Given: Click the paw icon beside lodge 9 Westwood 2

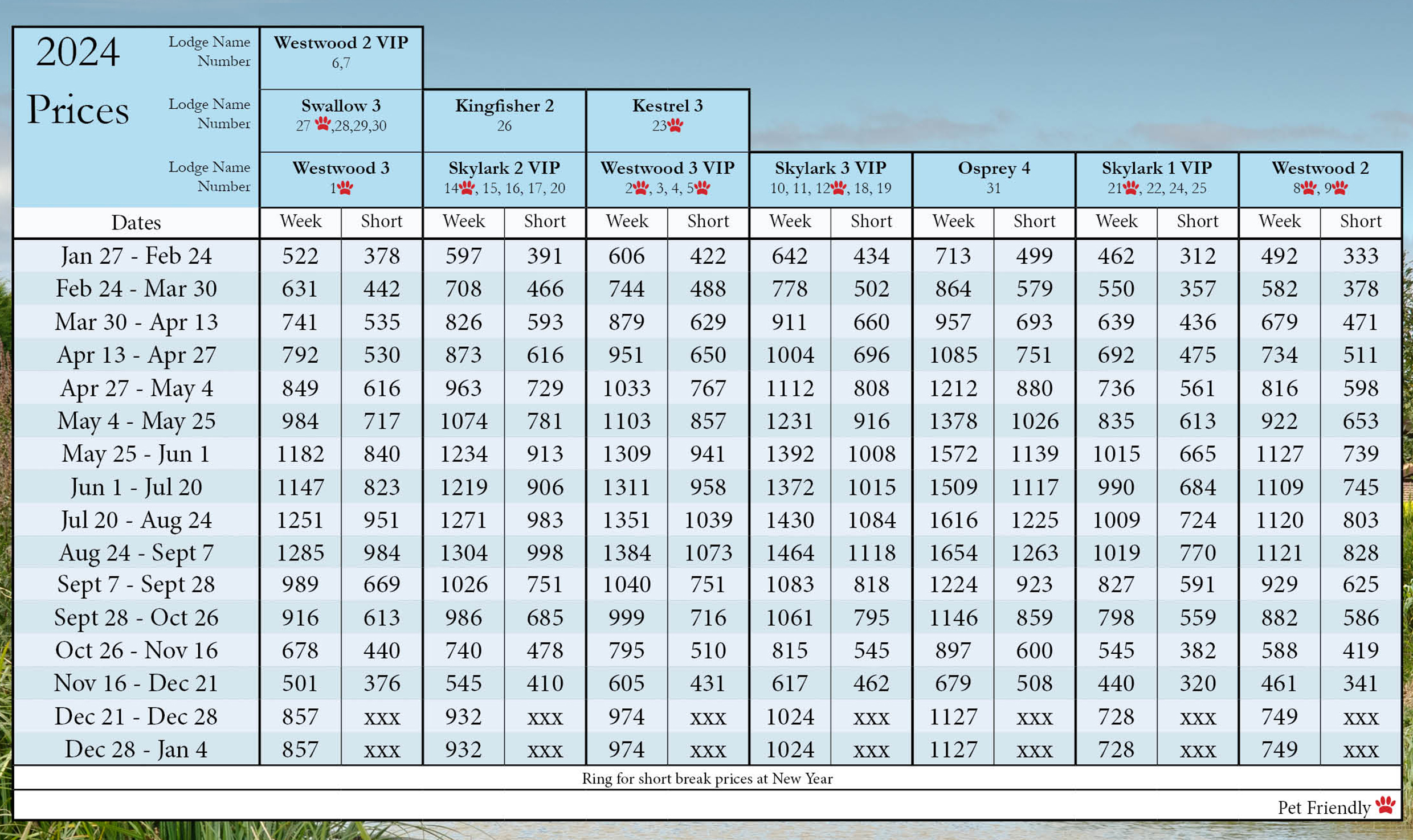Looking at the screenshot, I should (1341, 188).
